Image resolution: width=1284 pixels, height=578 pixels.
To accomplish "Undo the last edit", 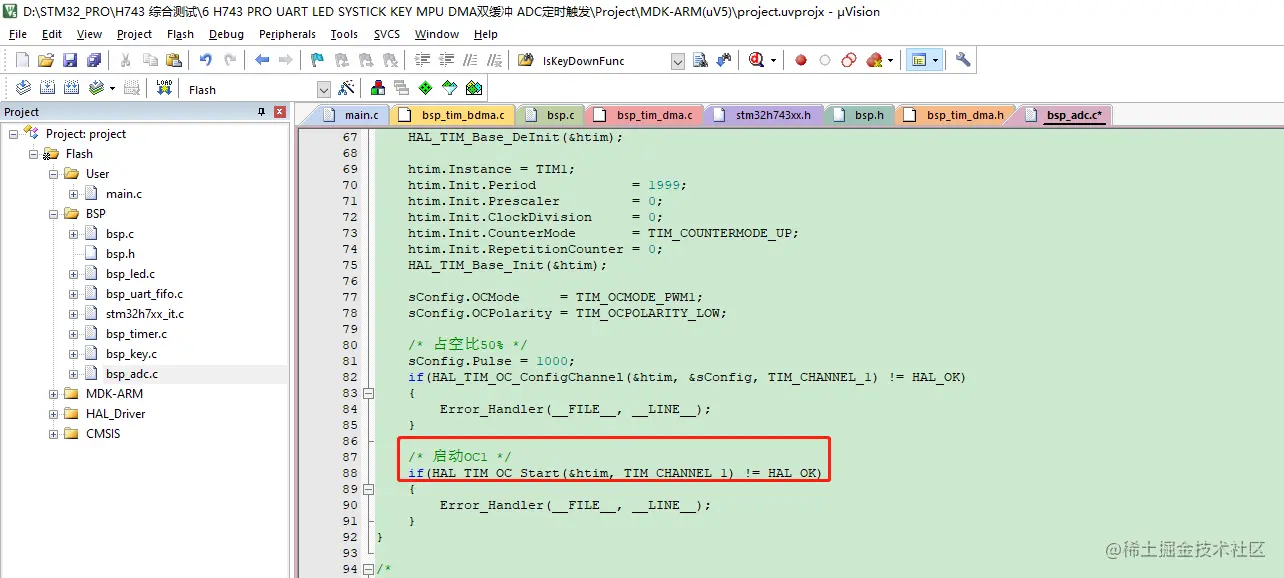I will pyautogui.click(x=205, y=60).
